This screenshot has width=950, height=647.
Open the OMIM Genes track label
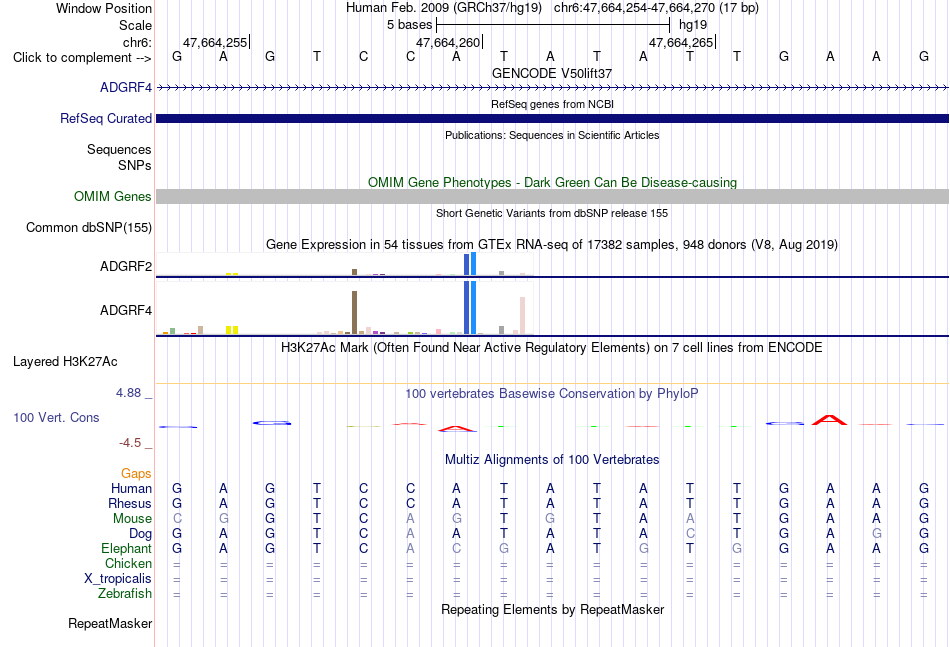point(113,196)
